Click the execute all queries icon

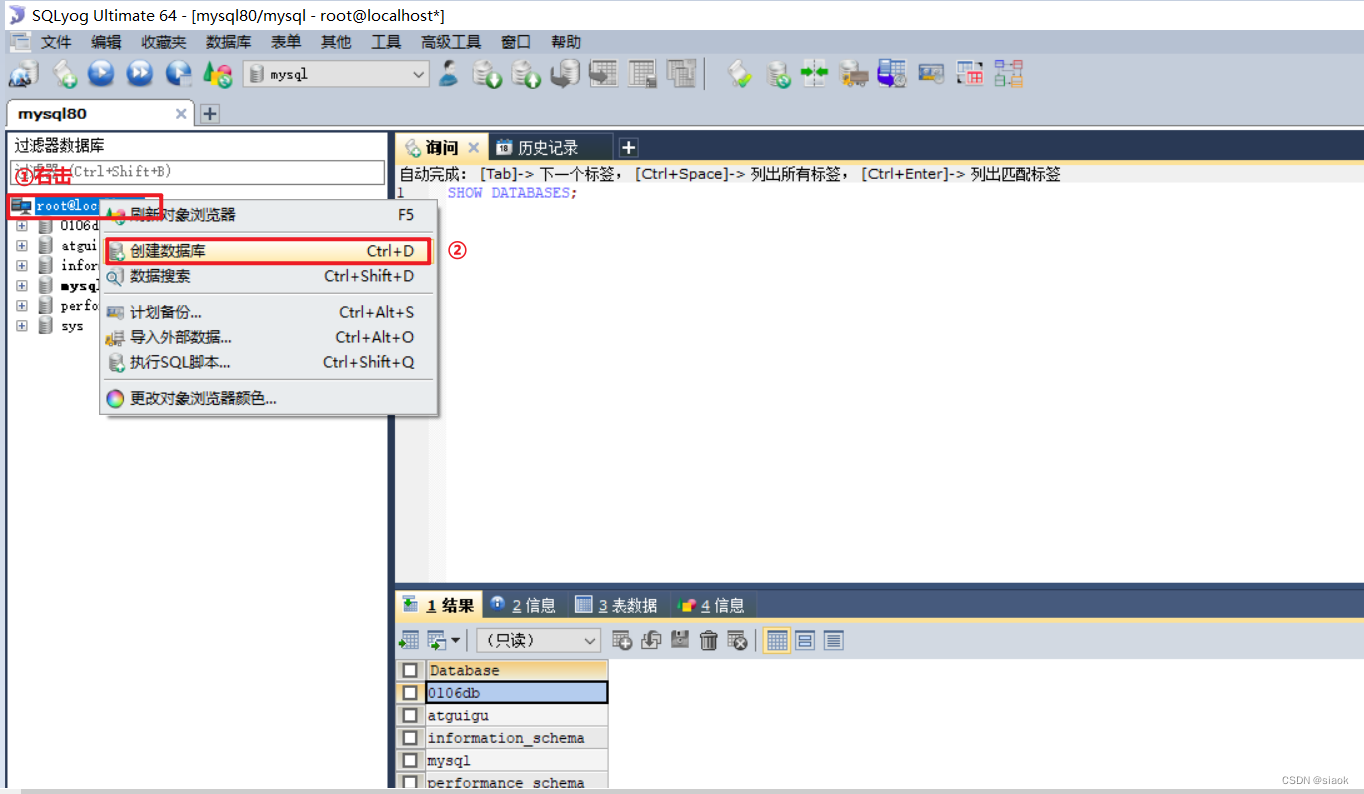coord(140,73)
